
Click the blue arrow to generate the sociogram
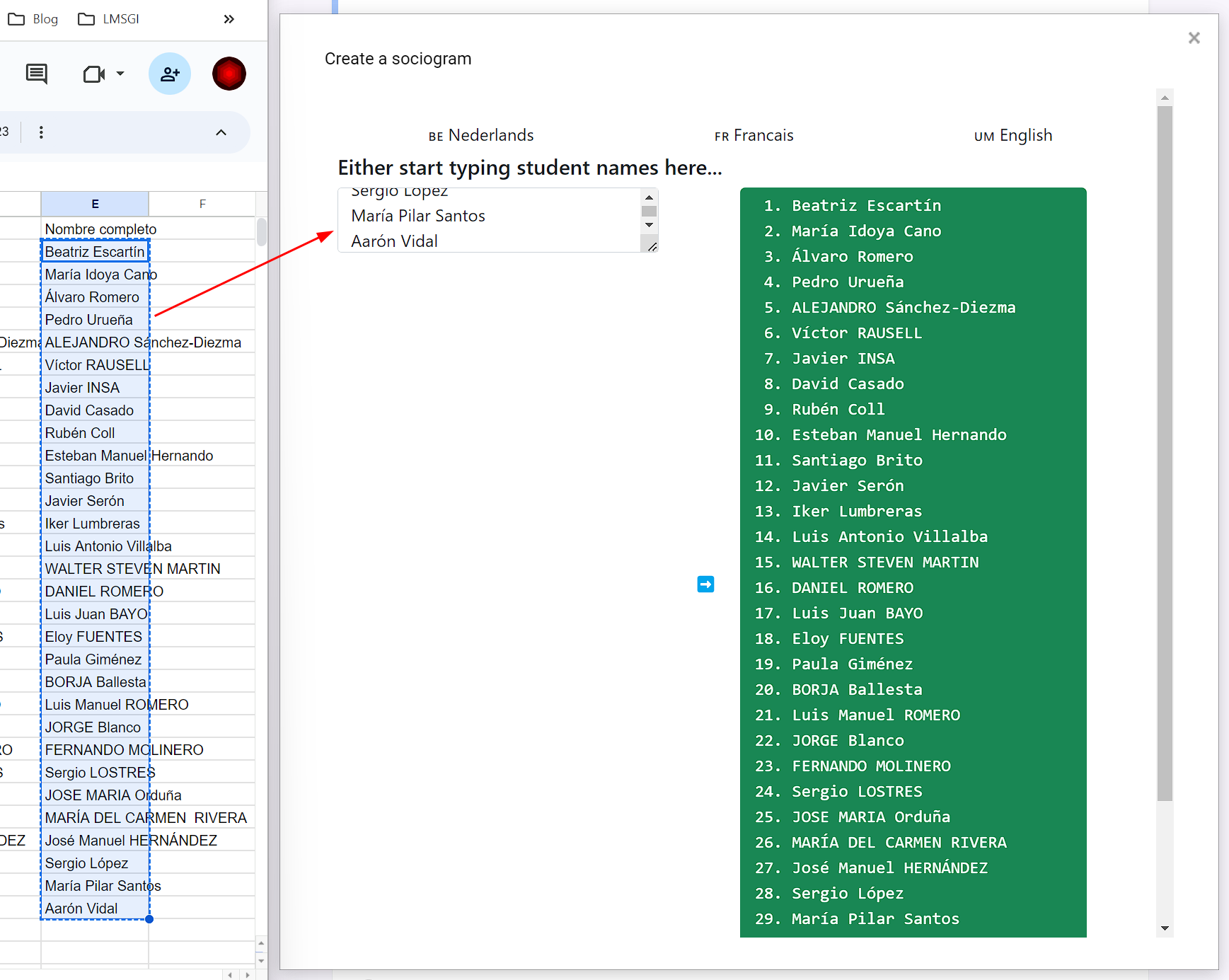[705, 584]
